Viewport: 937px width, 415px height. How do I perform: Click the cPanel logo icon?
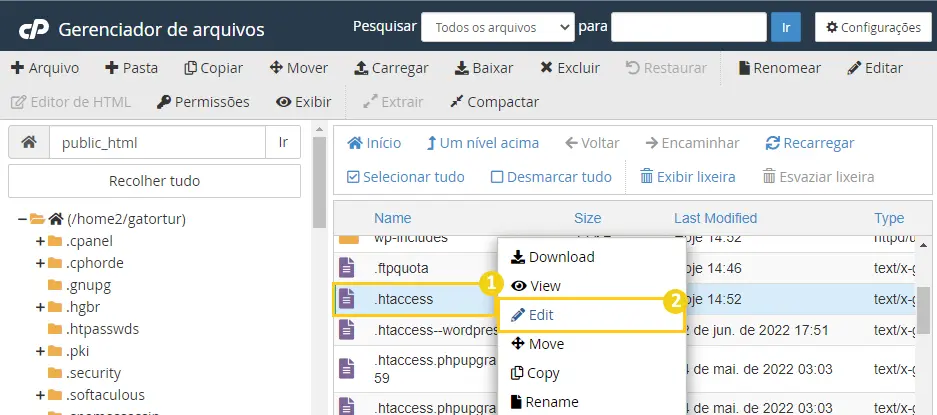[x=33, y=29]
